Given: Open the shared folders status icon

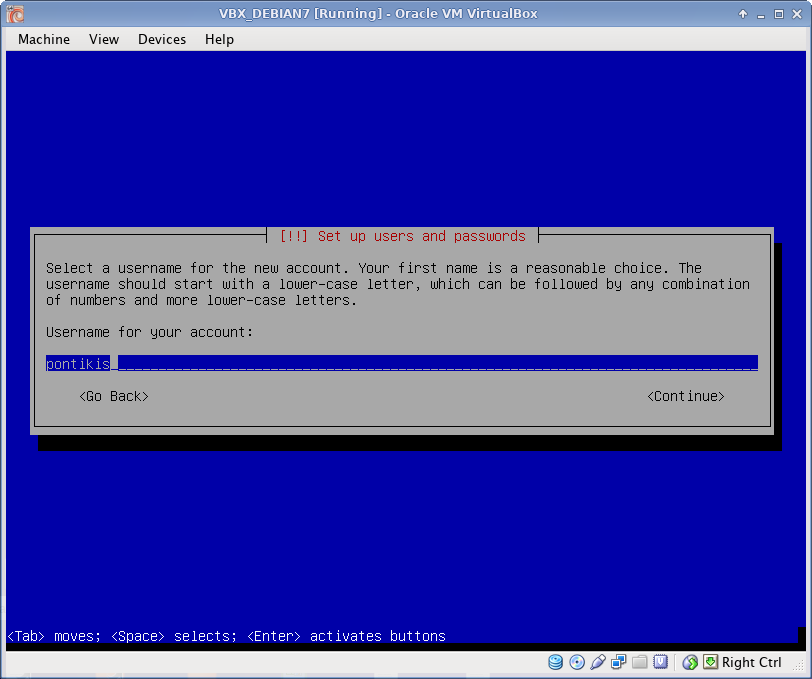Looking at the screenshot, I should [x=640, y=662].
